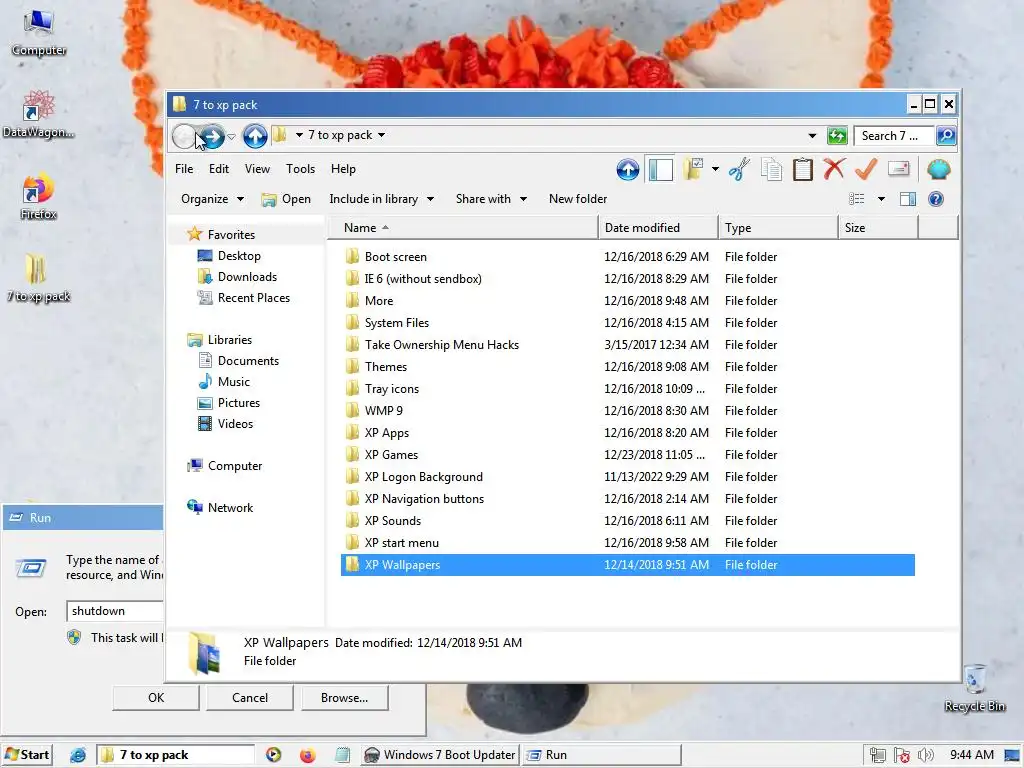This screenshot has height=768, width=1024.
Task: Open the view options dropdown arrow
Action: point(881,199)
